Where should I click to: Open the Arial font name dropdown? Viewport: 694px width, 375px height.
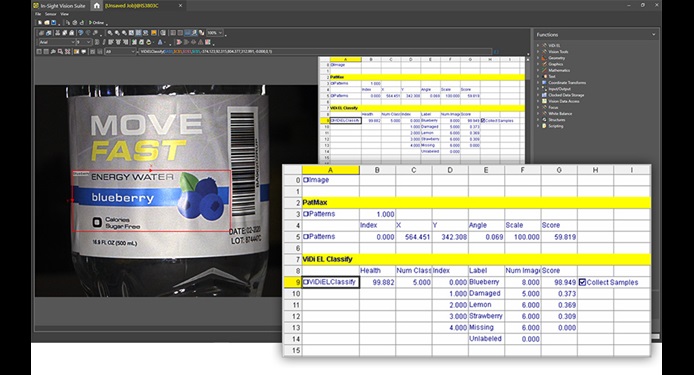click(x=57, y=43)
